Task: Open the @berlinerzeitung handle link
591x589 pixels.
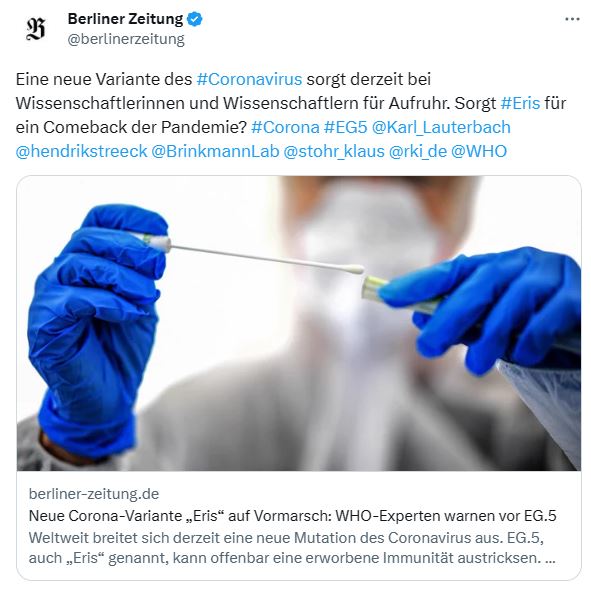Action: point(126,39)
